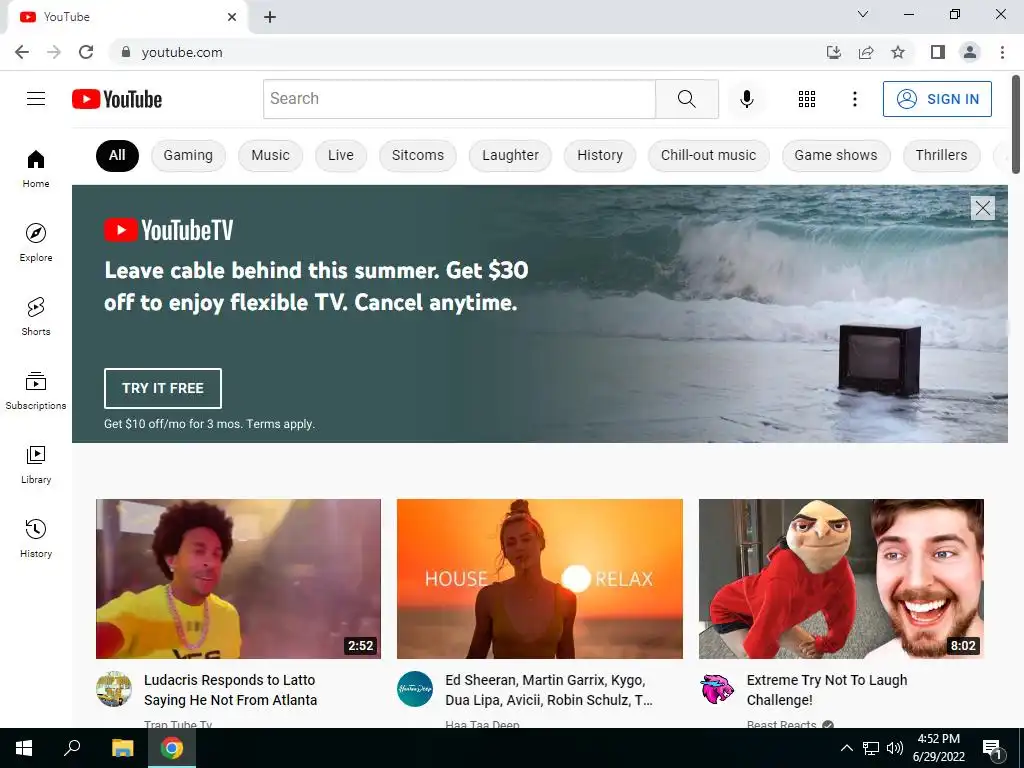Open Extreme Try Not To Laugh thumbnail

(x=841, y=579)
